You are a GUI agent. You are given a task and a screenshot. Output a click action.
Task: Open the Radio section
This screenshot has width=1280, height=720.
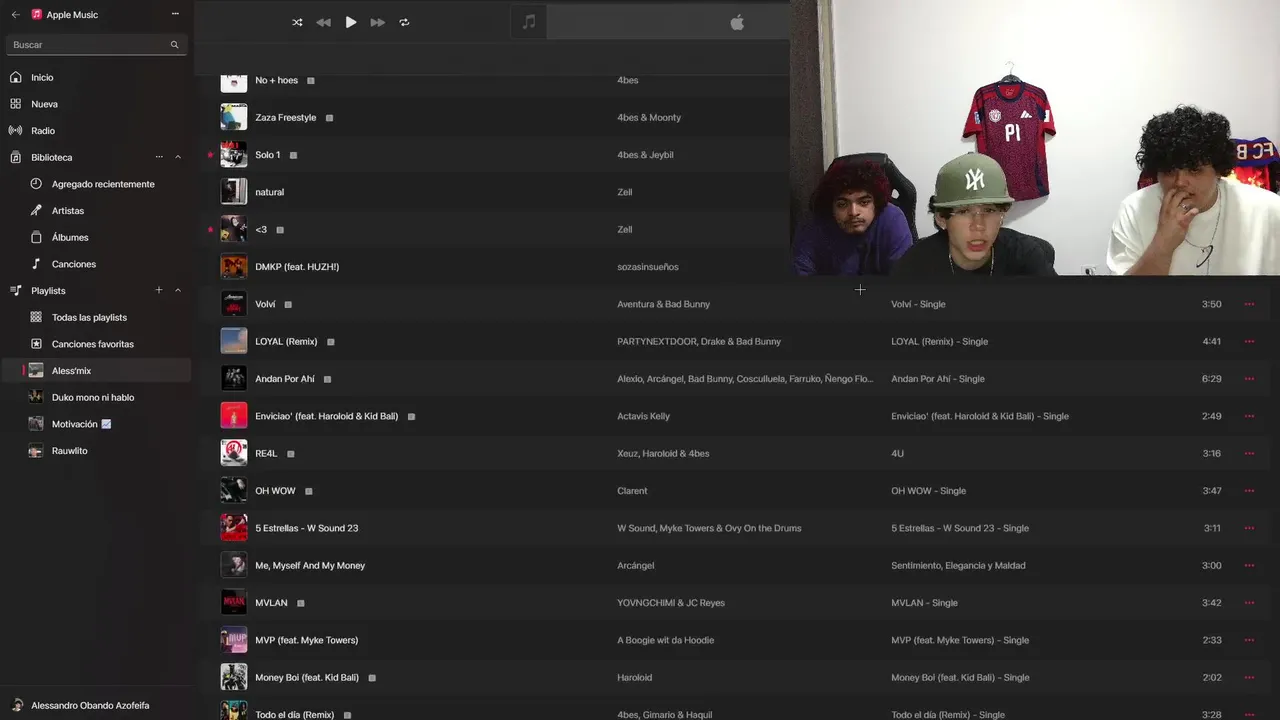96,131
